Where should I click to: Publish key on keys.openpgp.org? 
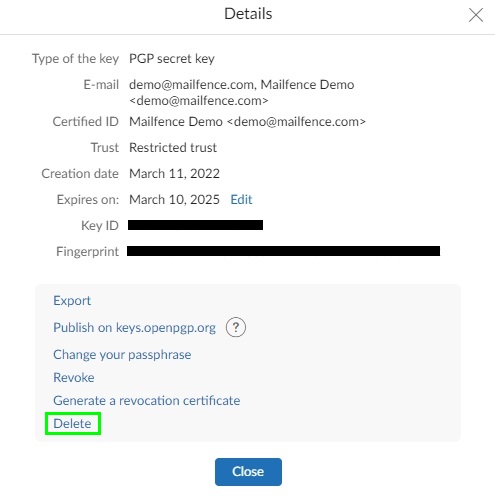[x=135, y=328]
